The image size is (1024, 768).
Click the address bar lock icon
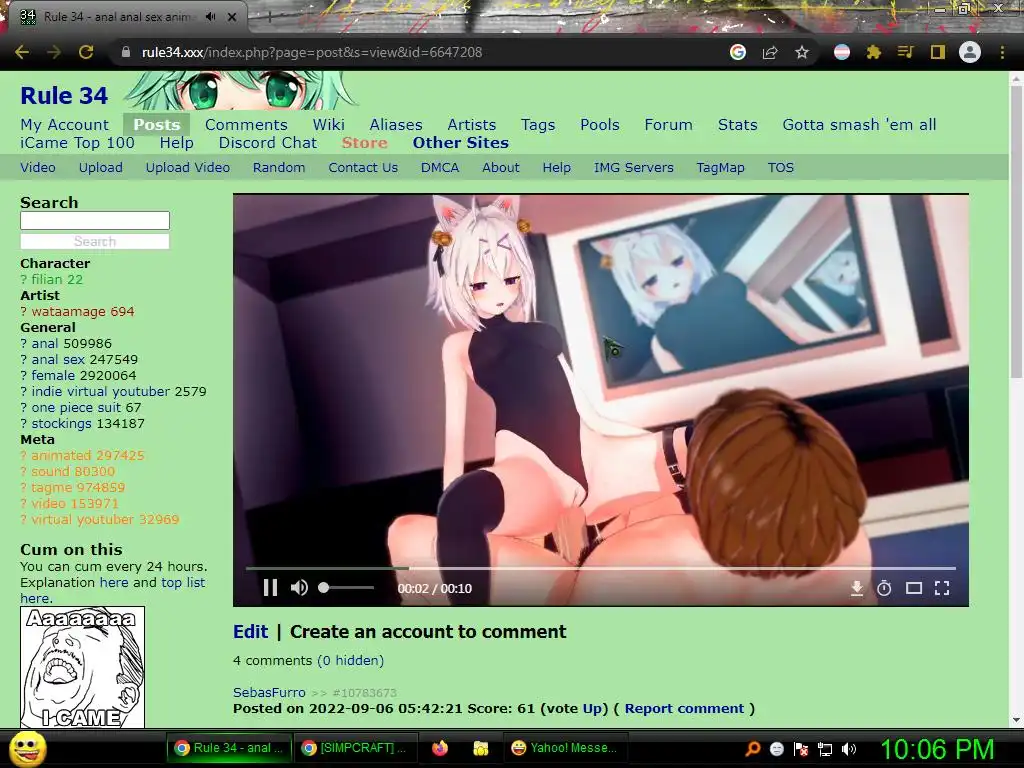126,52
